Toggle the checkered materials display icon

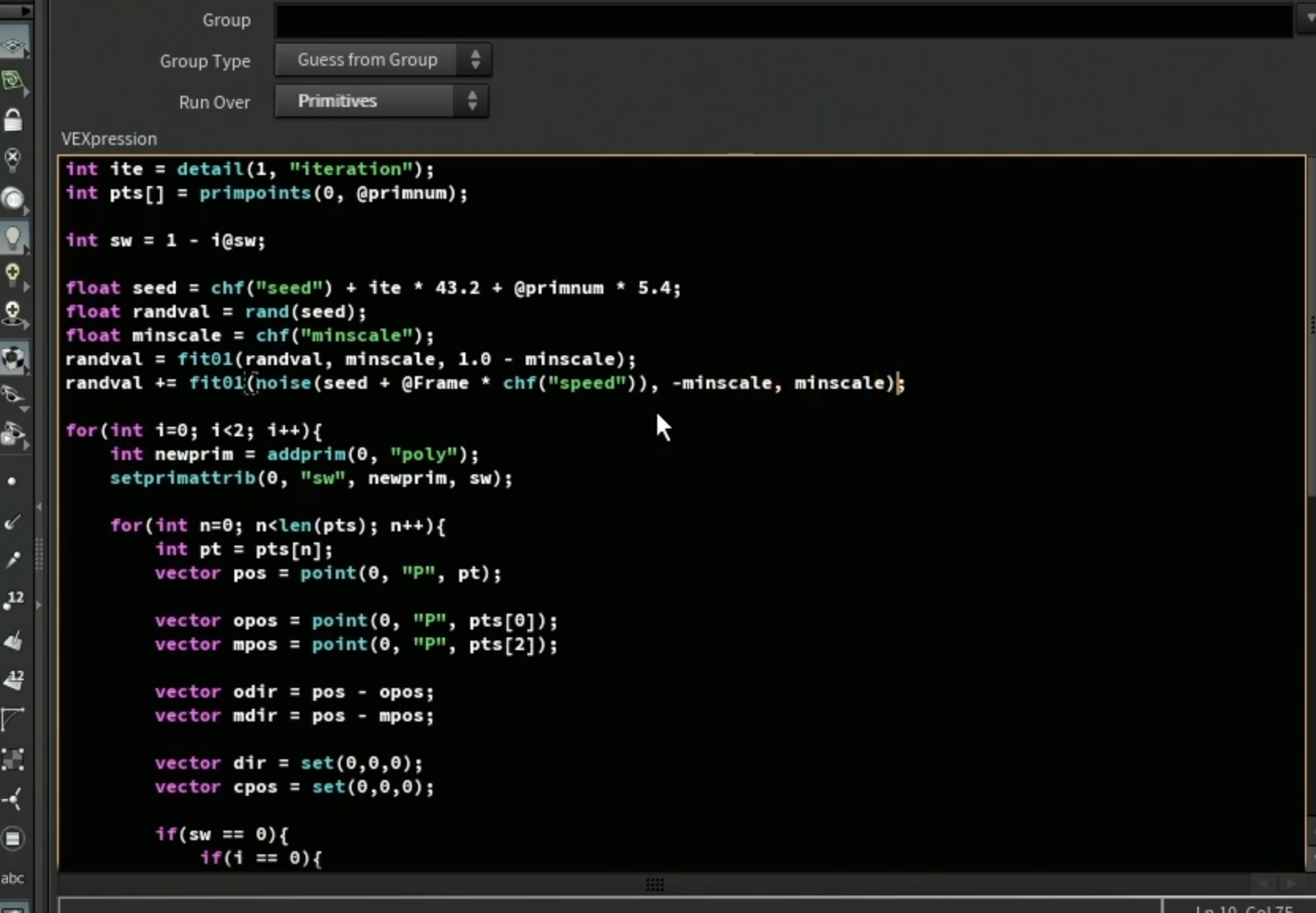coord(13,359)
